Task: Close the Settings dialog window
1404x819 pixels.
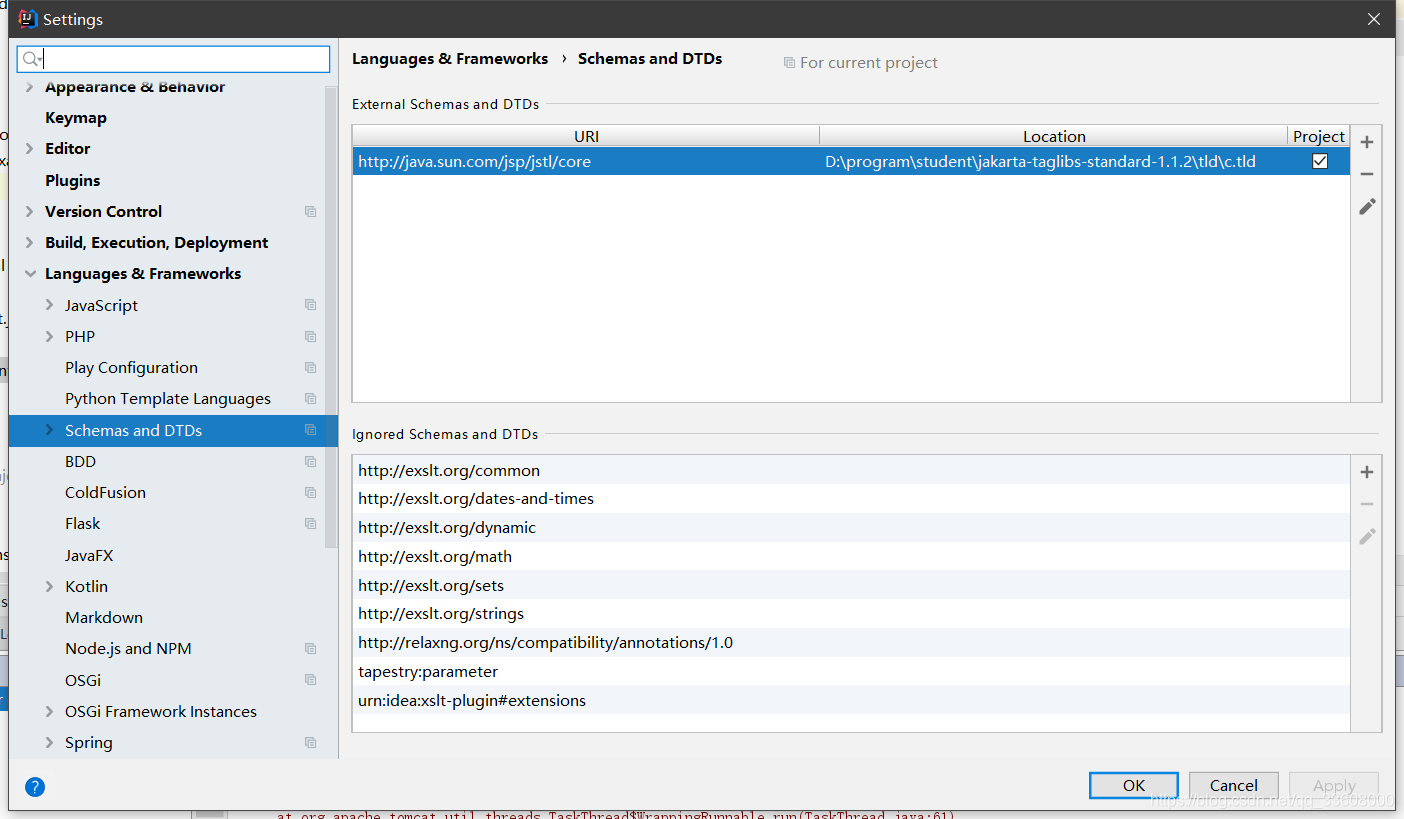Action: (1374, 19)
